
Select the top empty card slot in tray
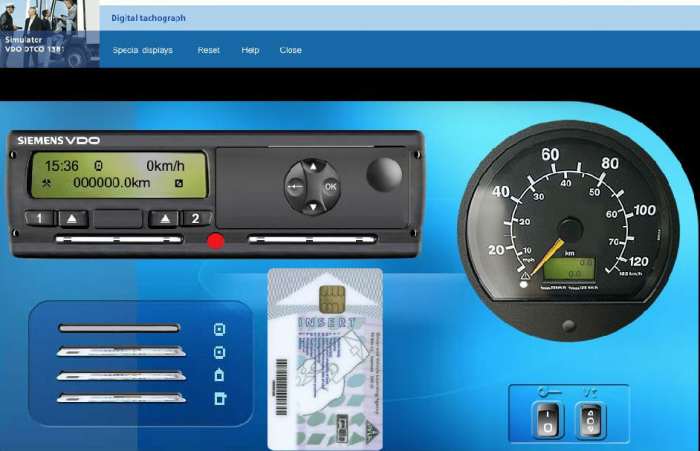point(119,328)
